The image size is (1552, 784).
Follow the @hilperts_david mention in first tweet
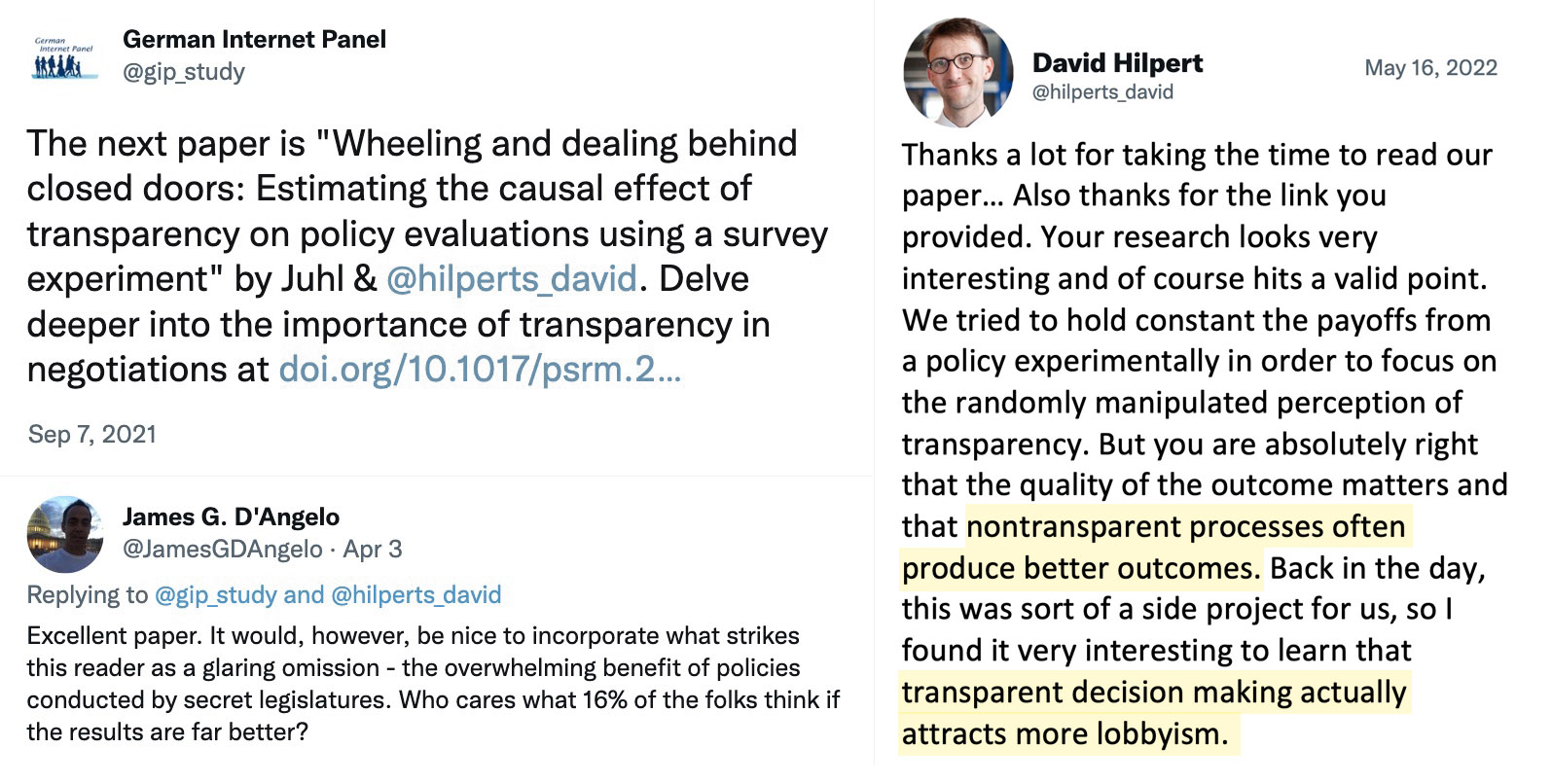click(512, 279)
